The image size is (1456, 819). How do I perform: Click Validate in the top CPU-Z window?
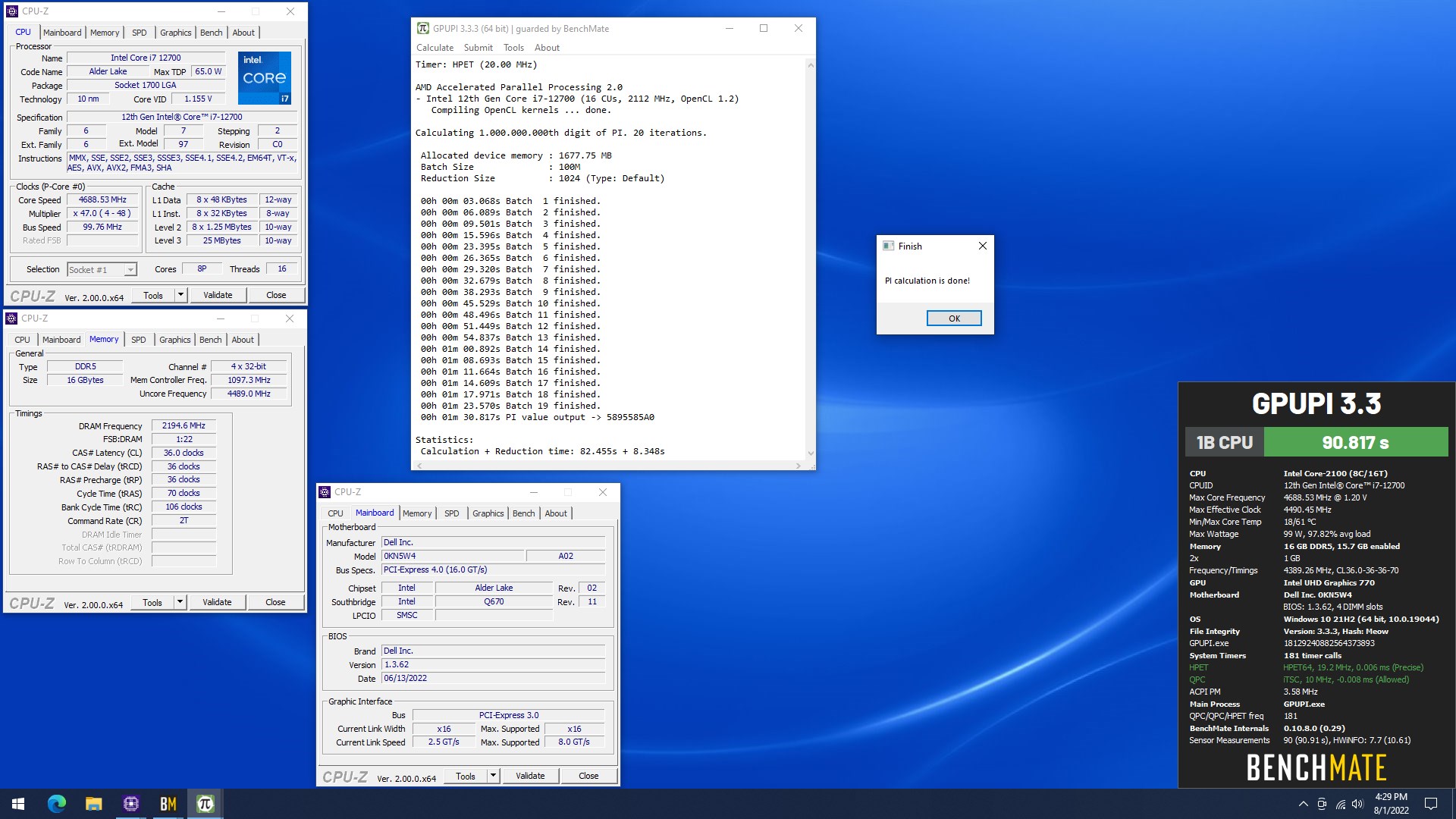pos(218,295)
